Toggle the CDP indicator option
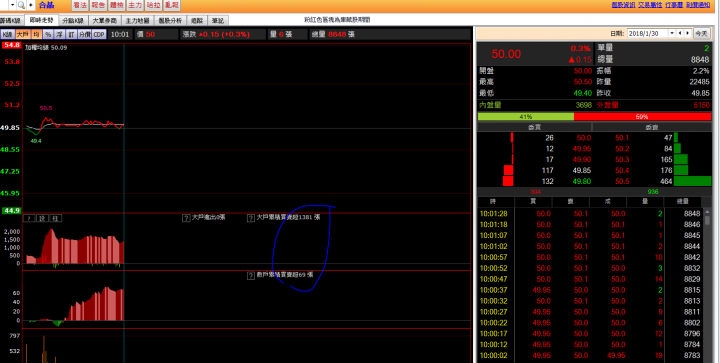Image resolution: width=720 pixels, height=363 pixels. [x=99, y=34]
